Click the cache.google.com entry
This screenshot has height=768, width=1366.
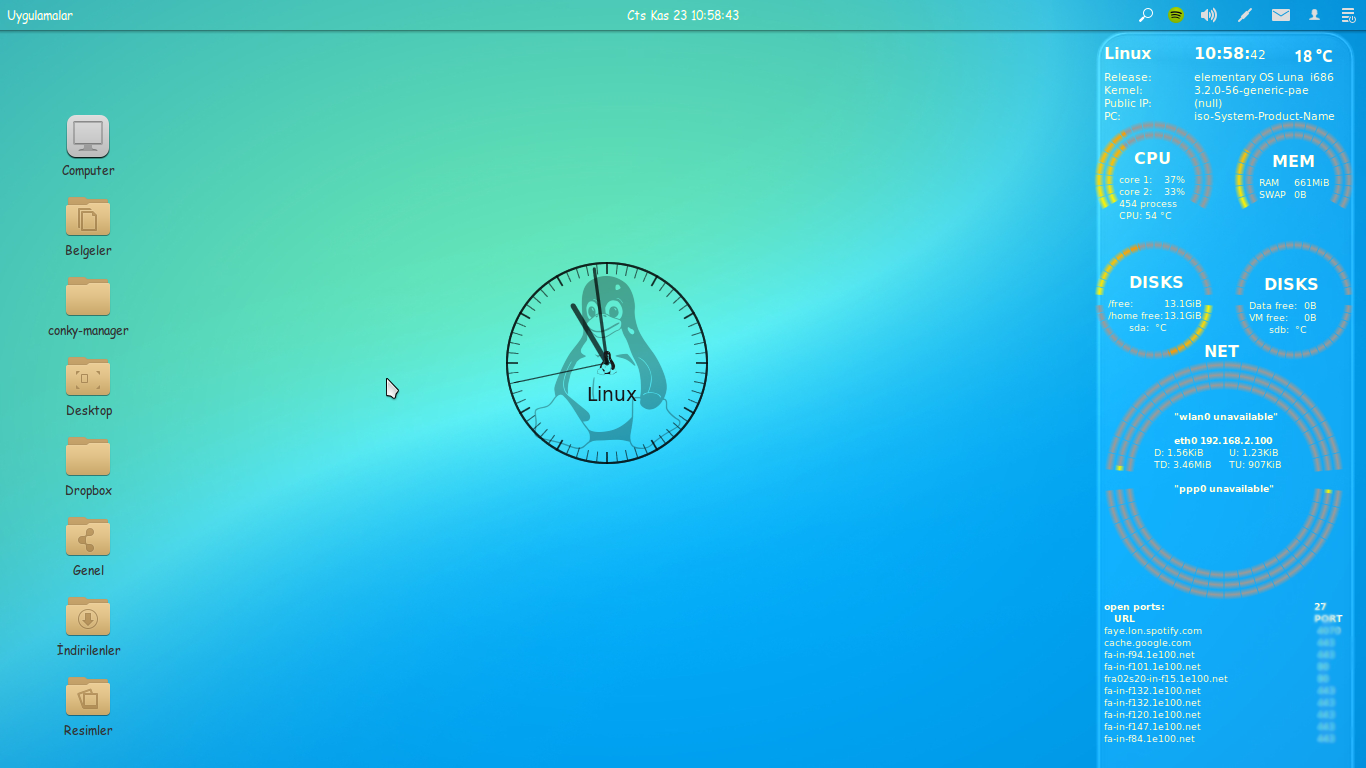click(1148, 643)
